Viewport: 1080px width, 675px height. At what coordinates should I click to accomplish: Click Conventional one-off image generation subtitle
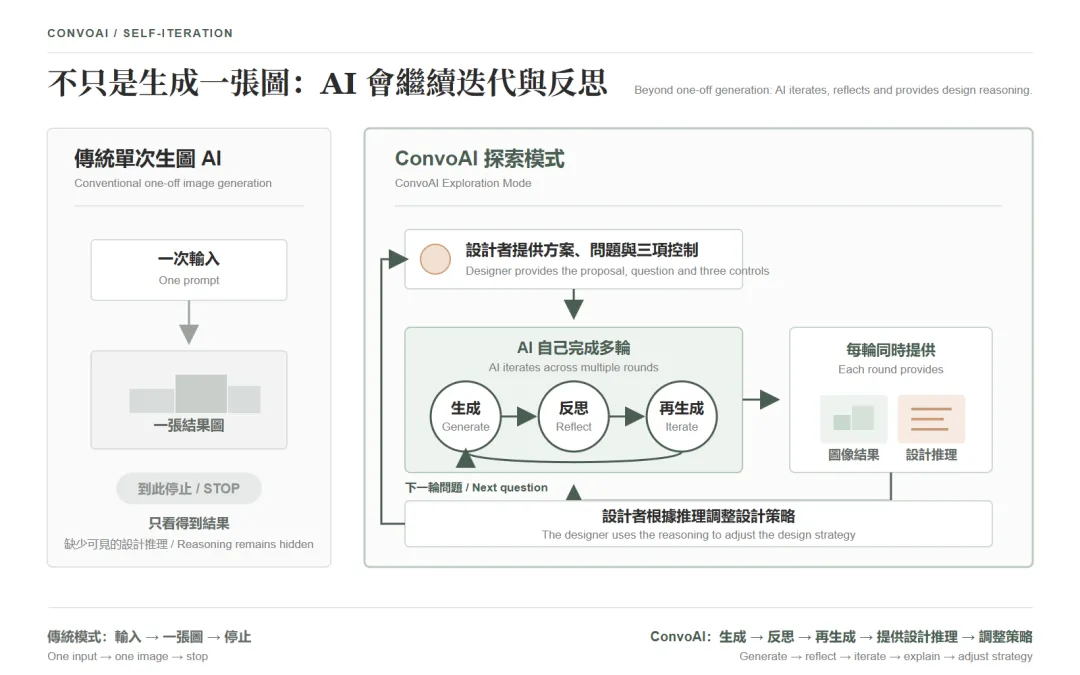pos(173,183)
